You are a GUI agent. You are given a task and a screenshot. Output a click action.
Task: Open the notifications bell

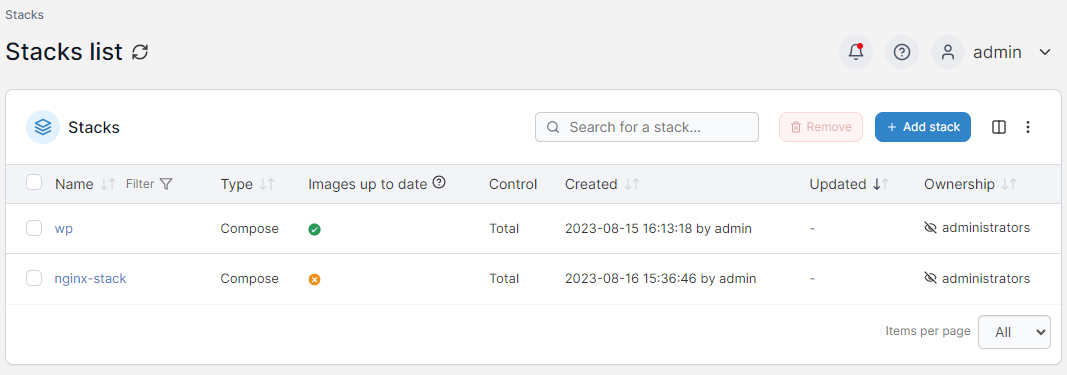pos(856,52)
